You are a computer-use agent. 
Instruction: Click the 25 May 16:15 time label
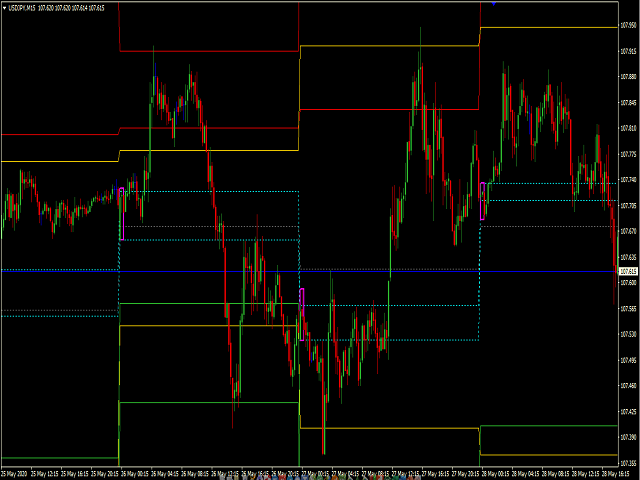[75, 474]
